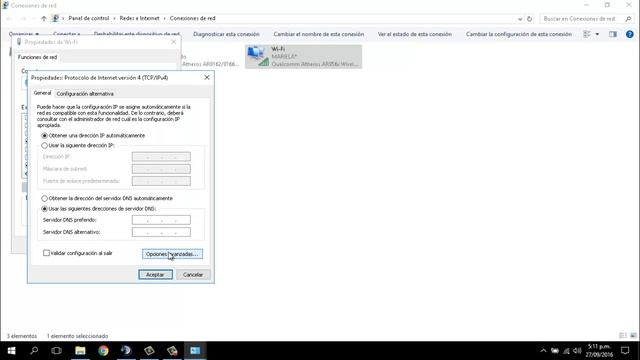Open File Explorer from taskbar
The image size is (640, 360).
click(80, 351)
